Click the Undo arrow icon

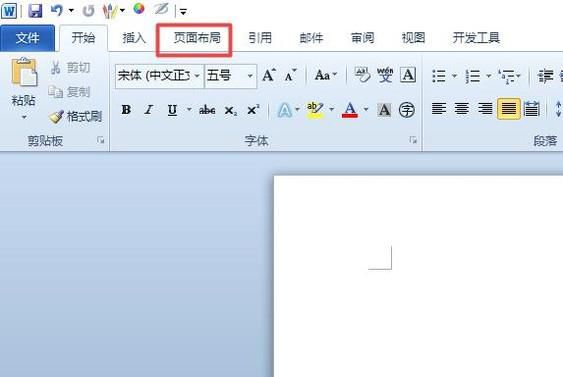(57, 10)
